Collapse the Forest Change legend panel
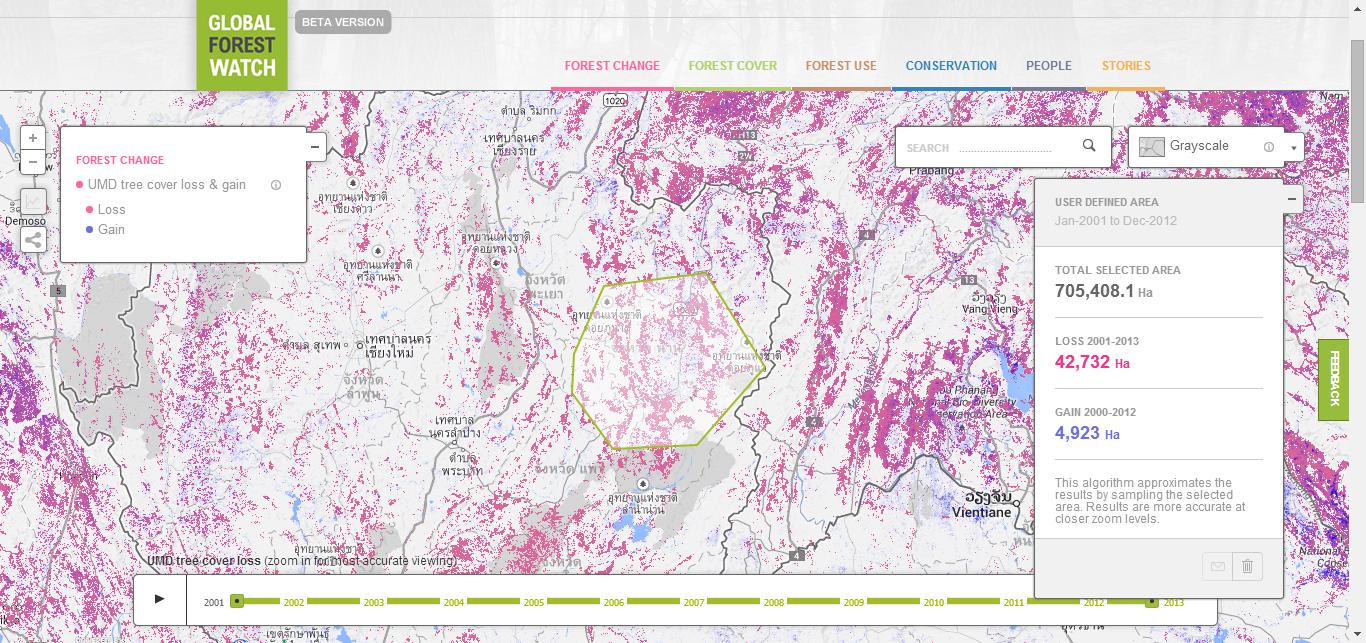The image size is (1366, 643). point(314,148)
